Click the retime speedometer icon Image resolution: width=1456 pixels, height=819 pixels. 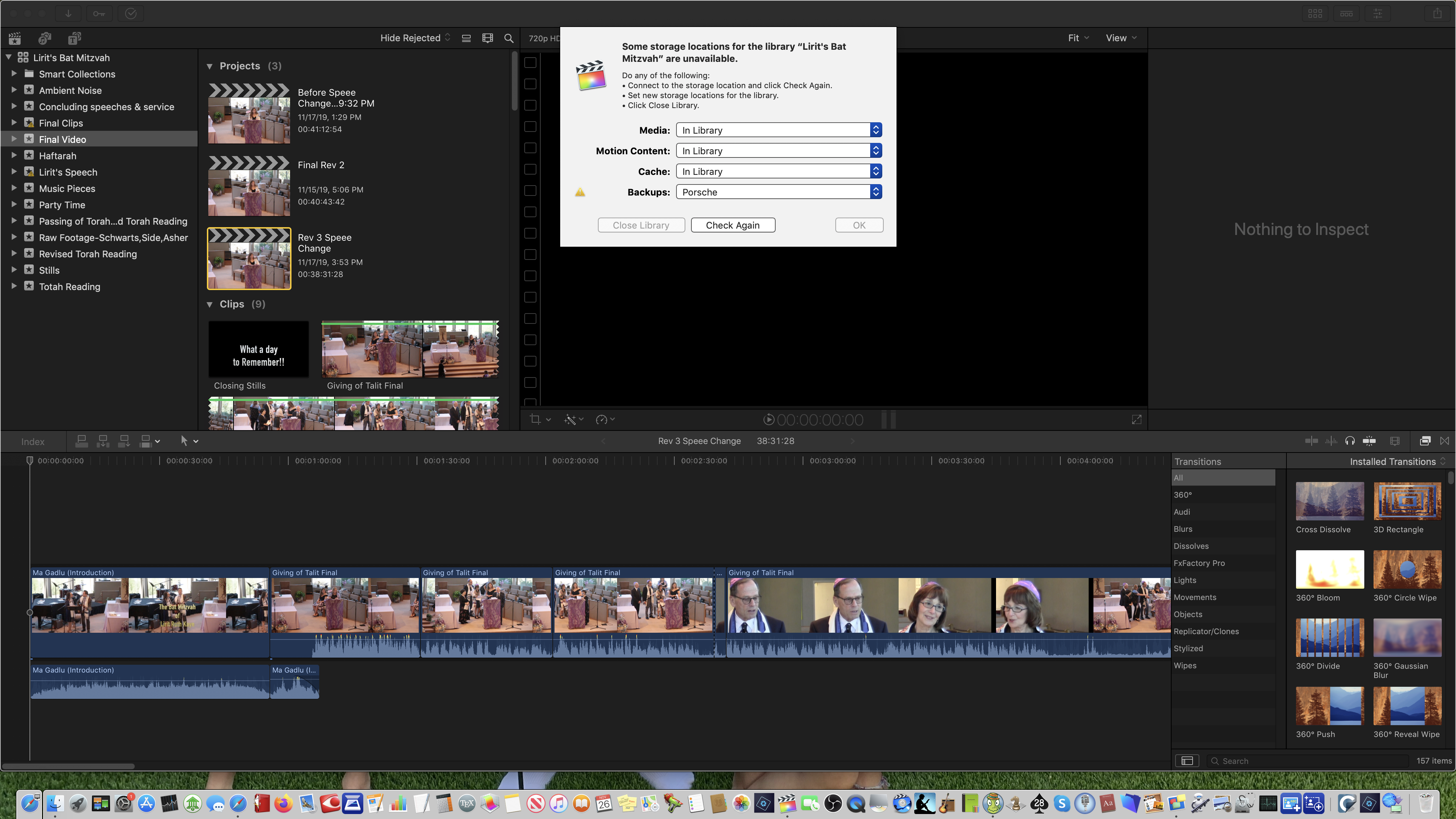tap(601, 419)
